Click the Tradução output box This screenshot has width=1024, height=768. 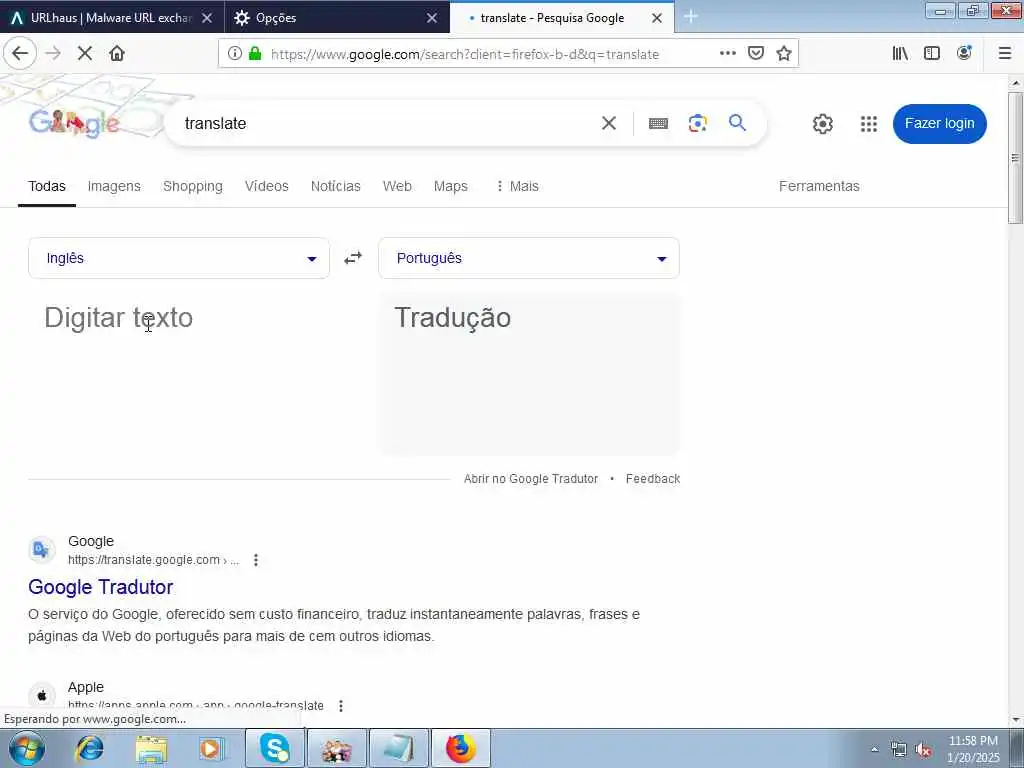(529, 372)
